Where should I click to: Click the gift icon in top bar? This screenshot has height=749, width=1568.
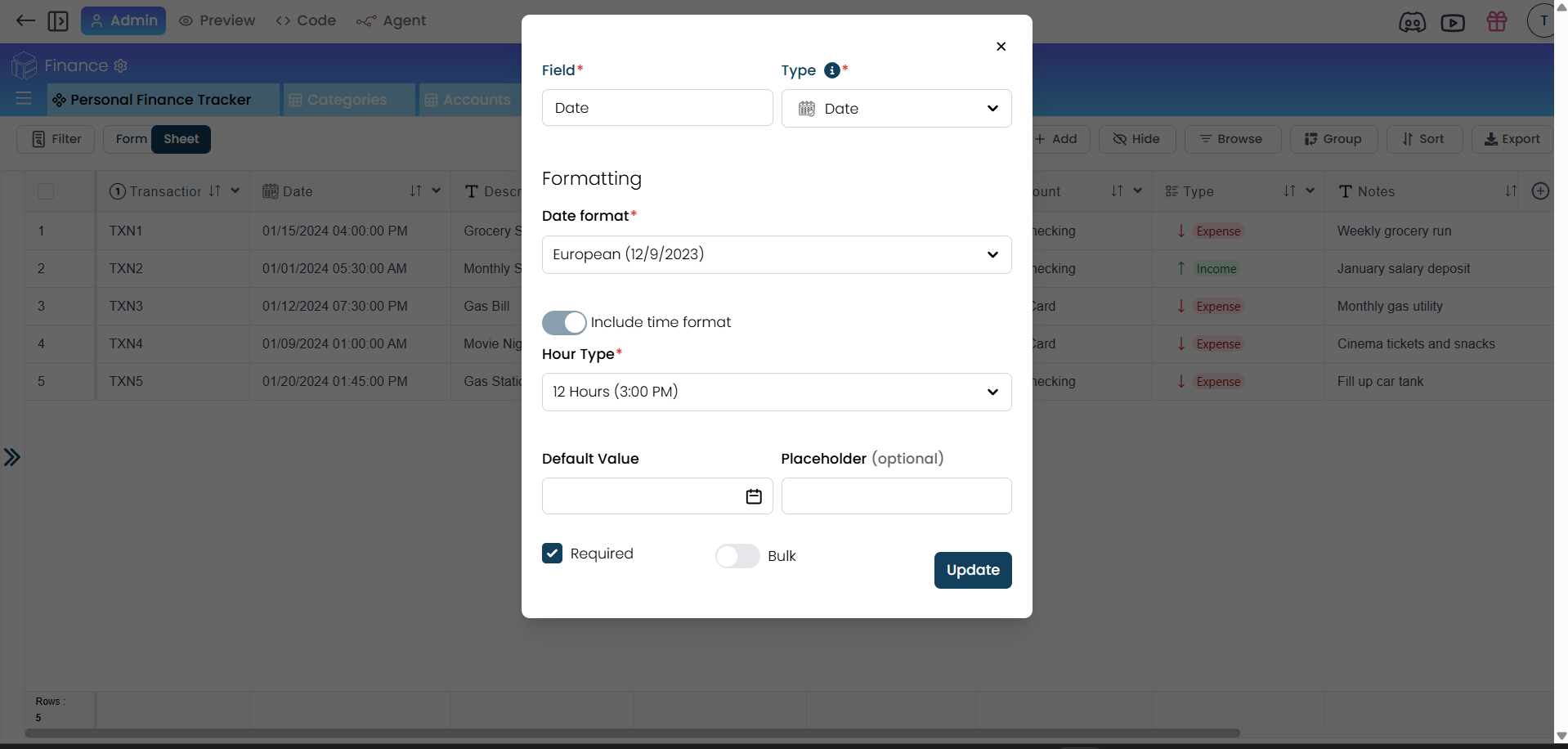coord(1496,21)
